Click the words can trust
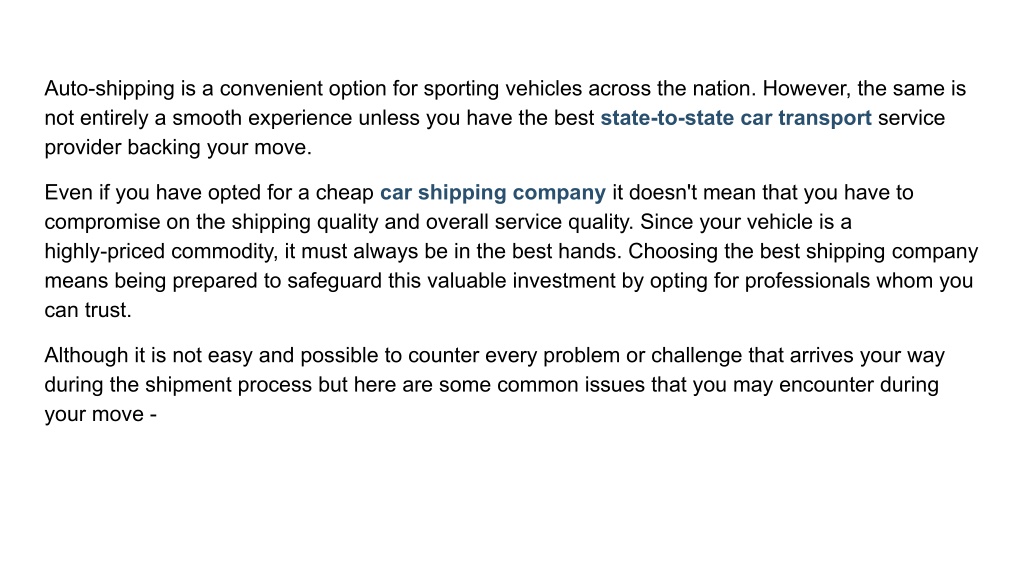This screenshot has width=1024, height=576. click(88, 310)
